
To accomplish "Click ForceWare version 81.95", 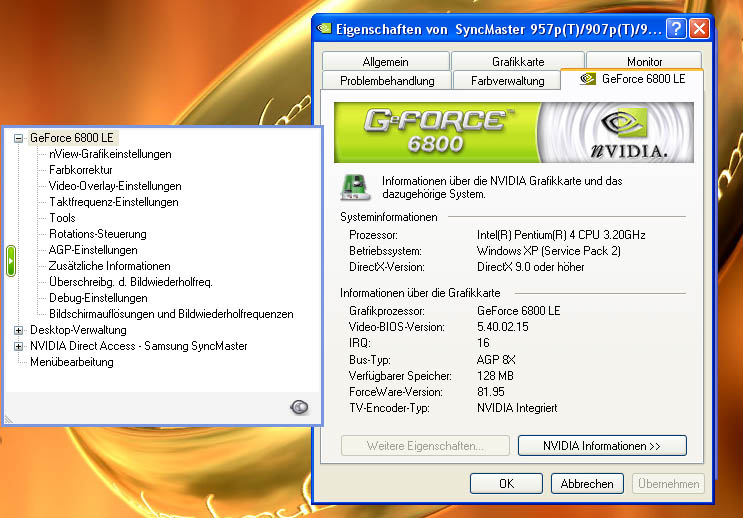I will pos(490,392).
